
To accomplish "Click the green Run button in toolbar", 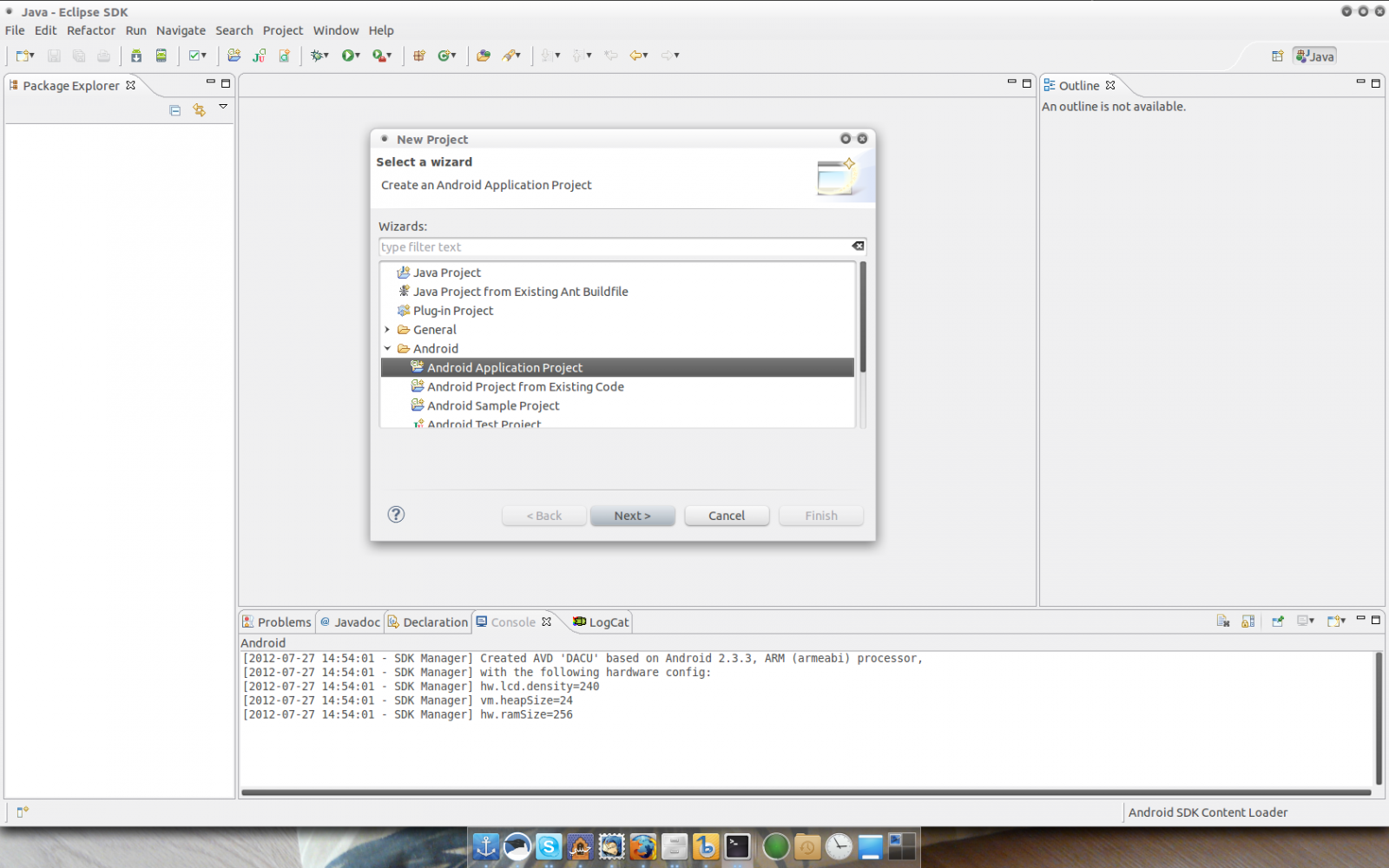I will [348, 56].
